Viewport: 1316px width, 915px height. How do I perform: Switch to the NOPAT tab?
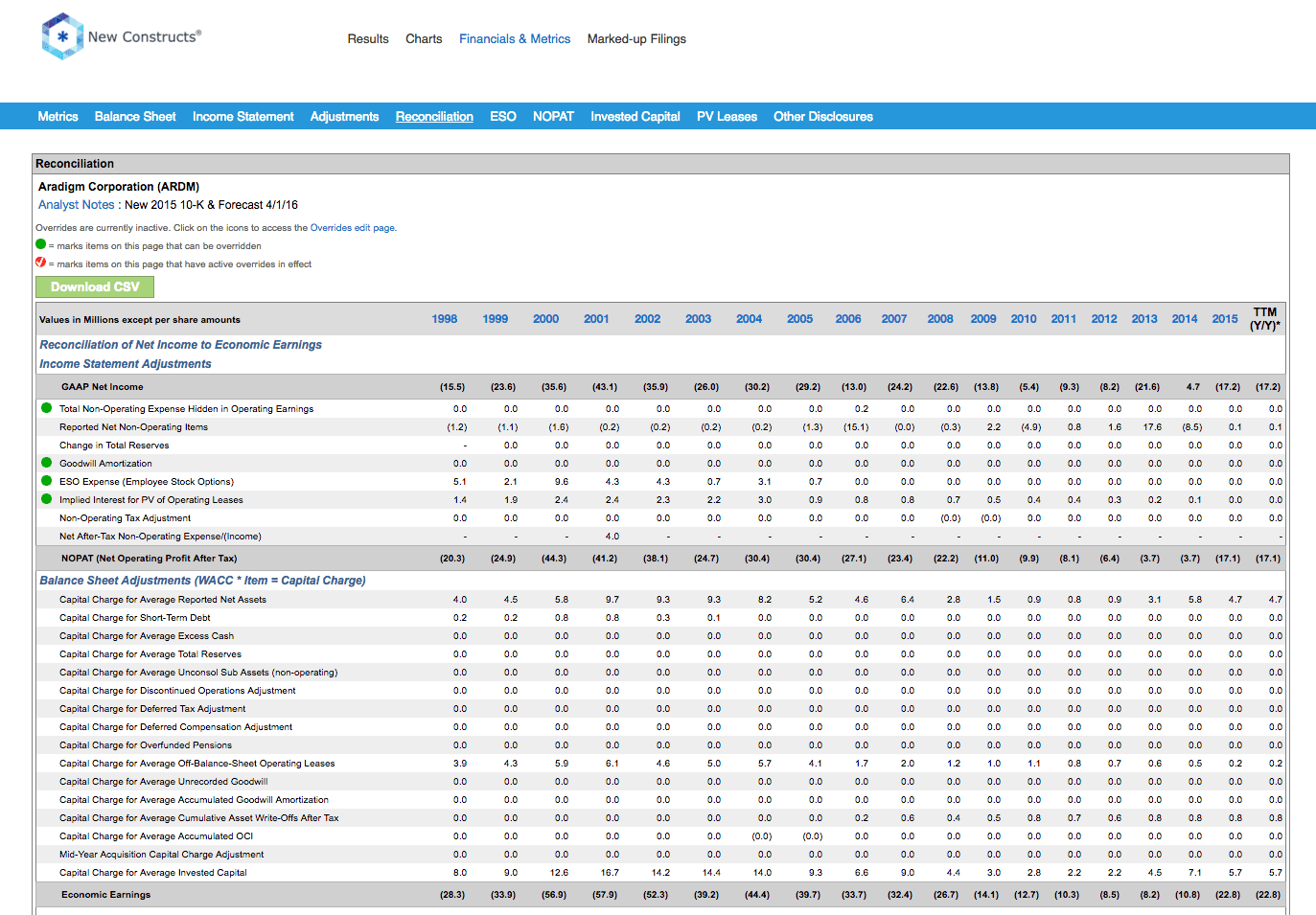point(553,117)
